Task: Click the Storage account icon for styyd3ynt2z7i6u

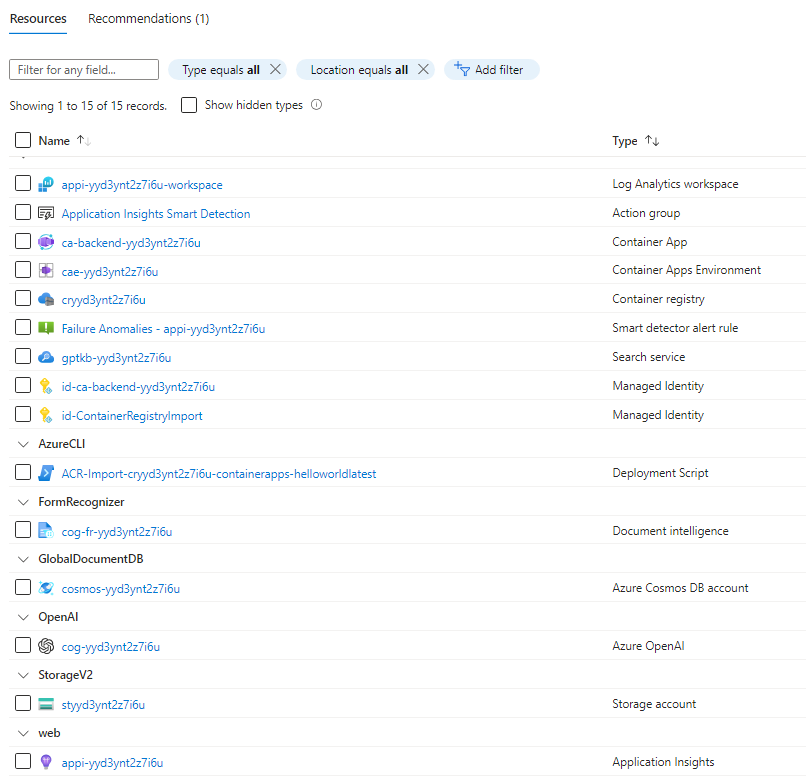Action: click(46, 704)
